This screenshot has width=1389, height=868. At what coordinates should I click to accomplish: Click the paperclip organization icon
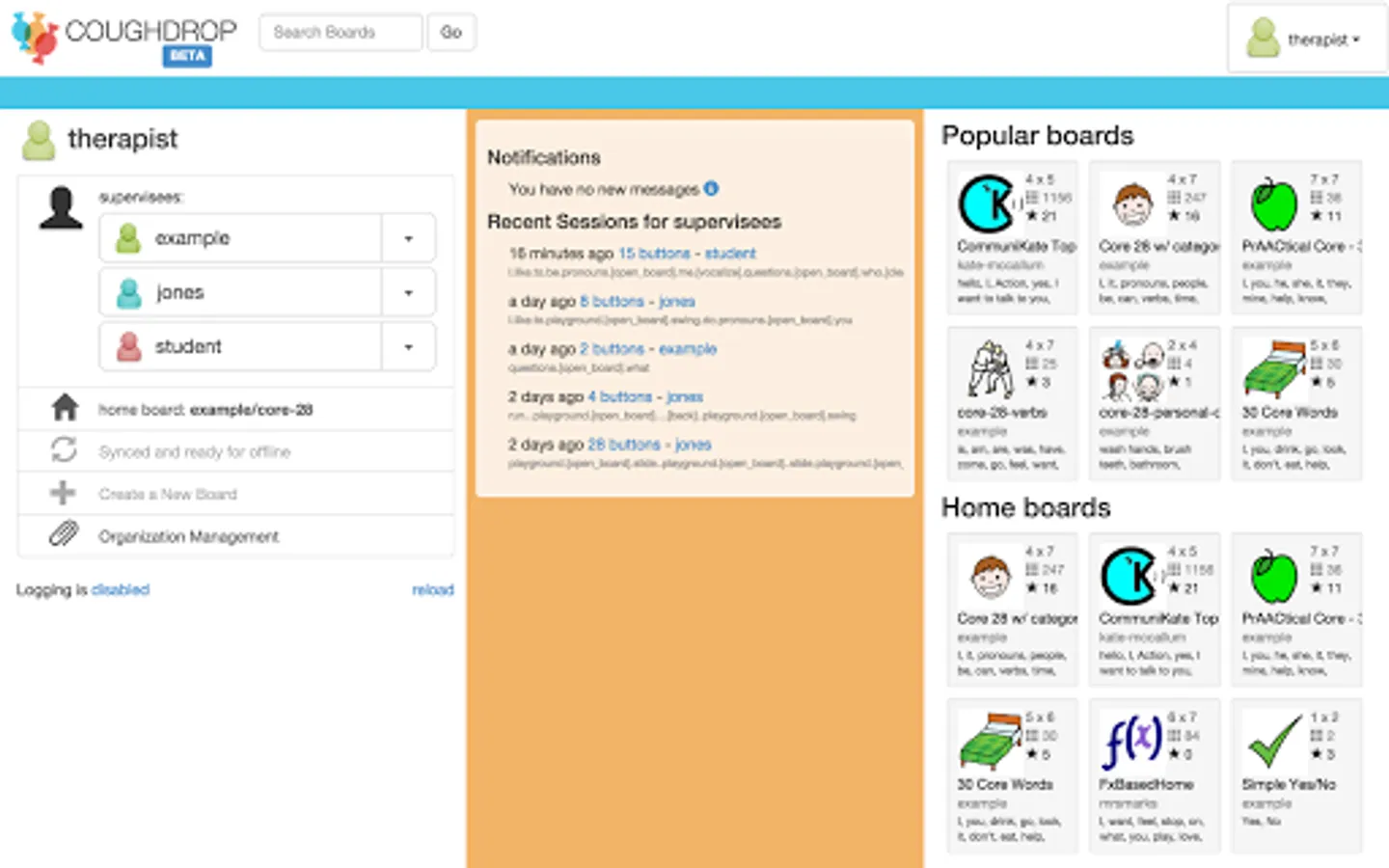[x=64, y=533]
